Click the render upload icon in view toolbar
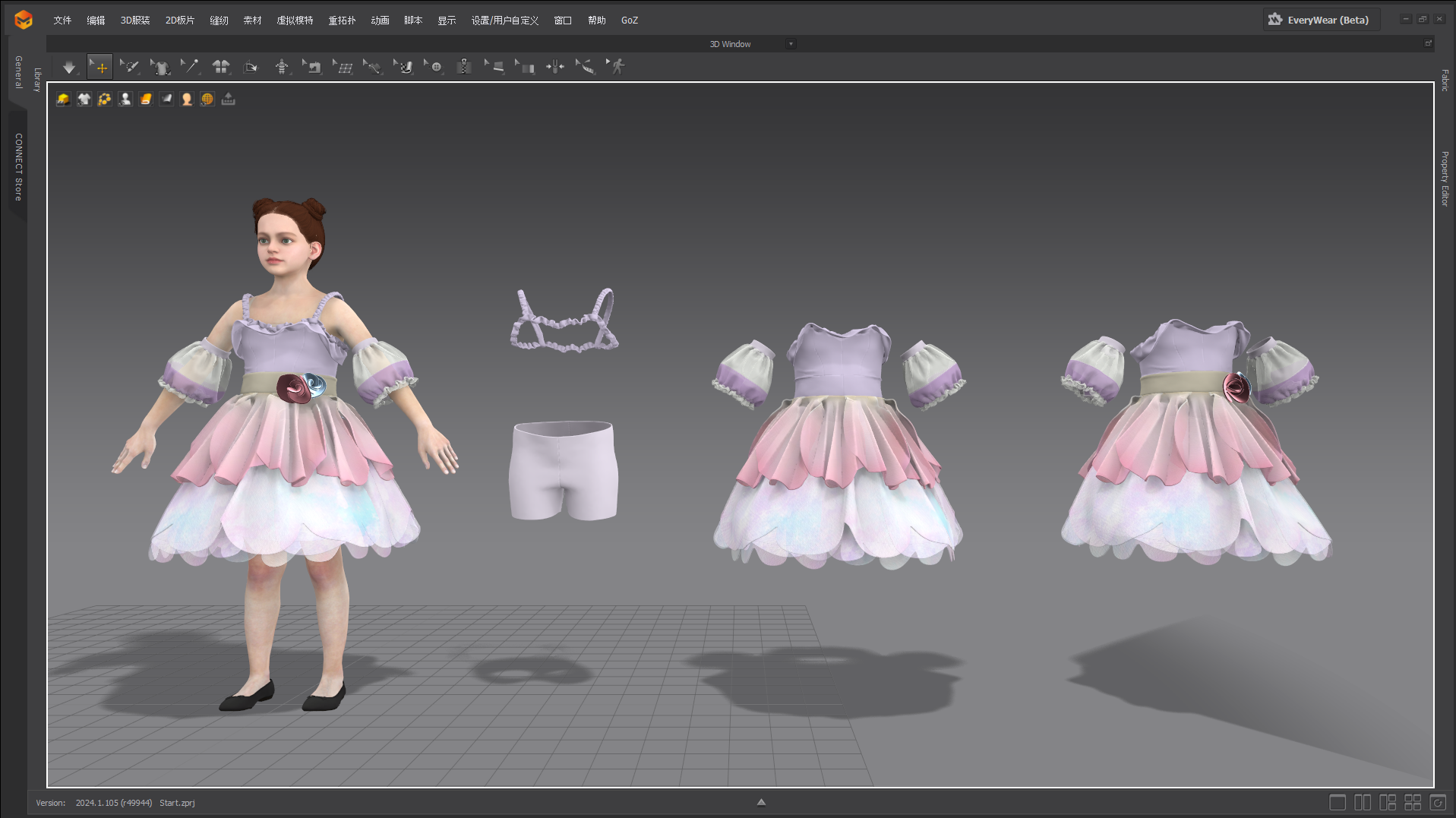The height and width of the screenshot is (818, 1456). [228, 99]
